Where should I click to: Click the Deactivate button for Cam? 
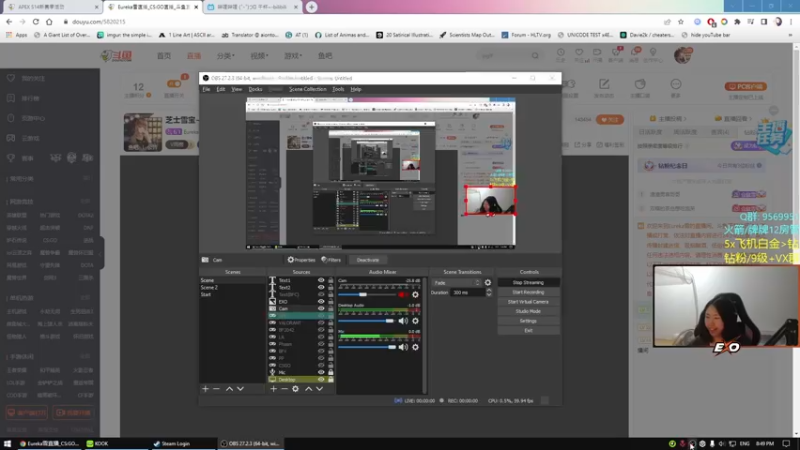[x=368, y=260]
